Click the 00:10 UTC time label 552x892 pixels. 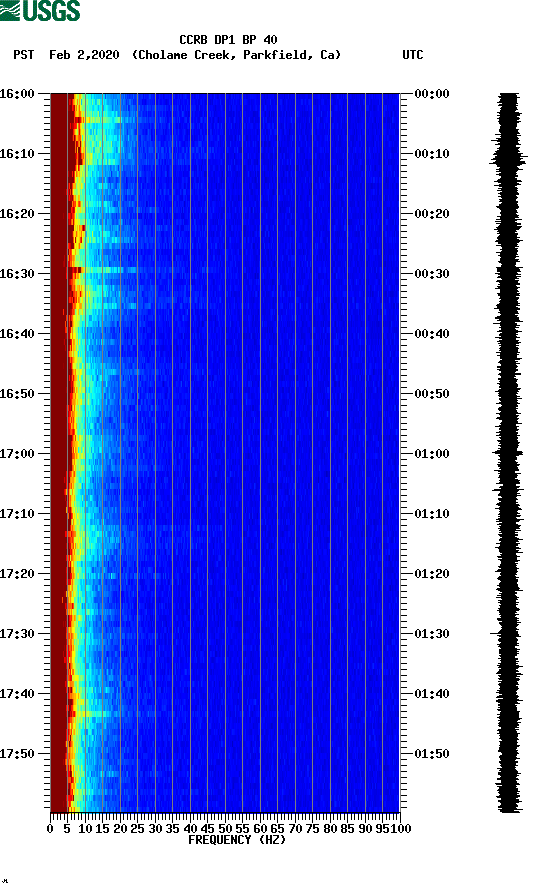[x=432, y=154]
